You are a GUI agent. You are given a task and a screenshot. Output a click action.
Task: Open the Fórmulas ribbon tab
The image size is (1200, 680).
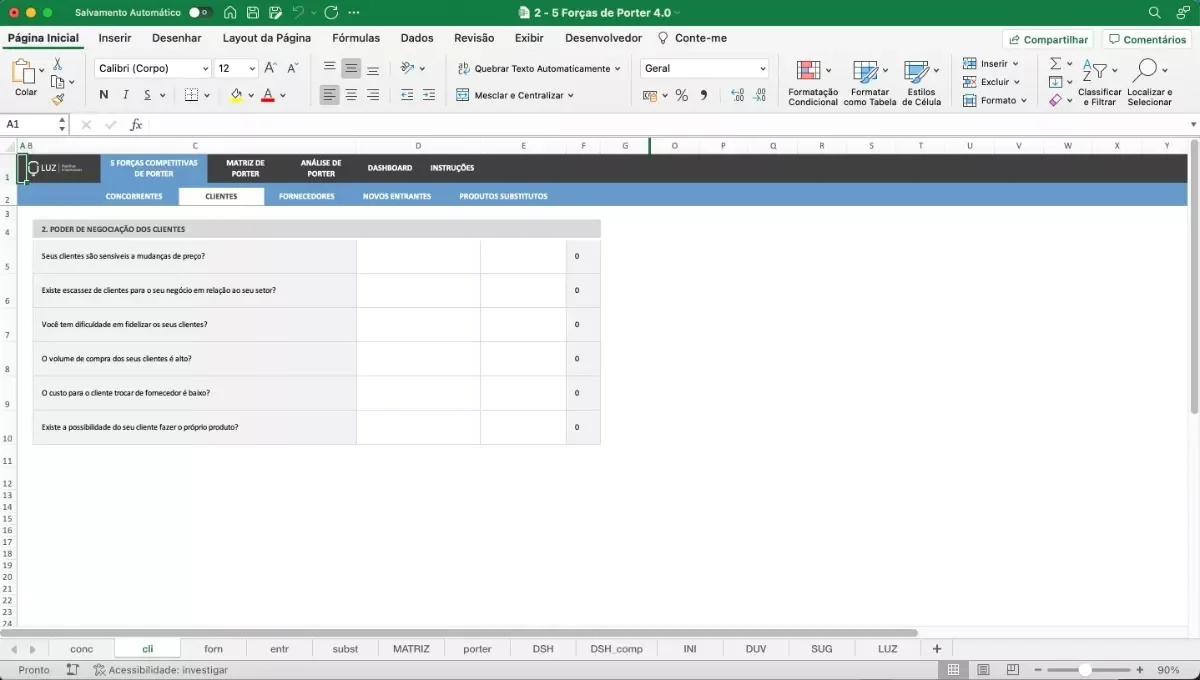tap(356, 38)
